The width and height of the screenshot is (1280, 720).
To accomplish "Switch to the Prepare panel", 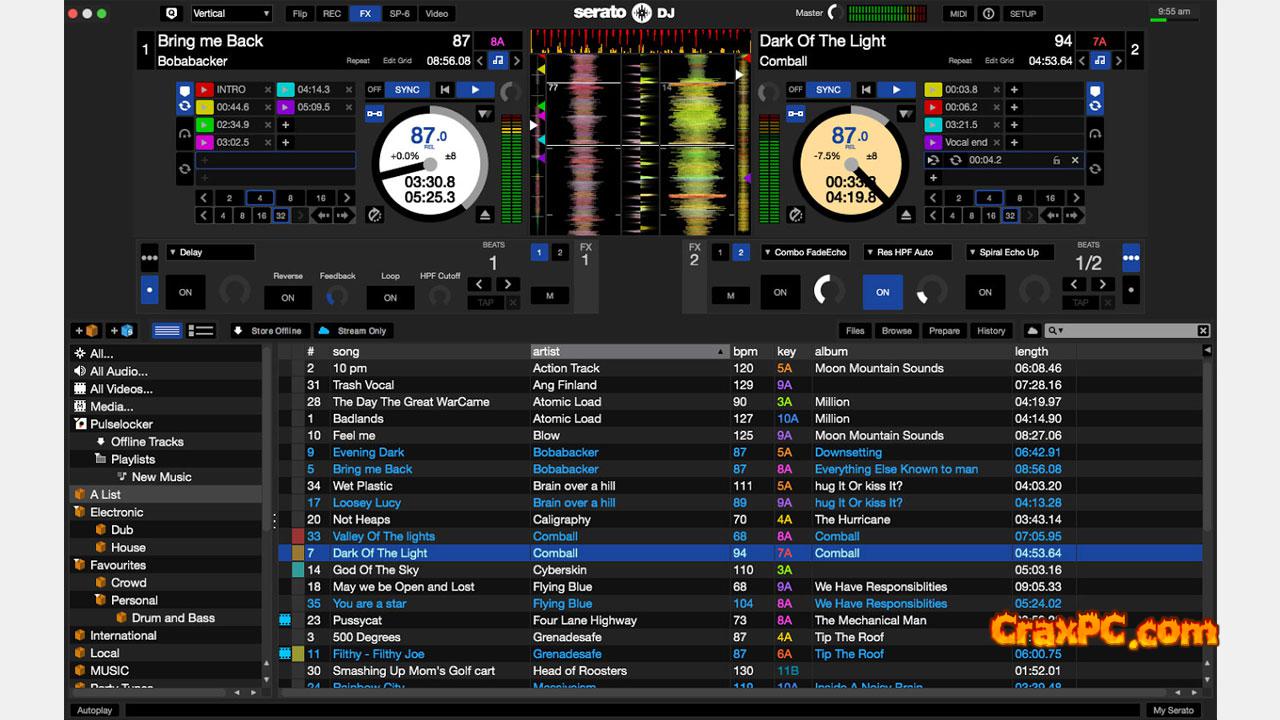I will point(943,331).
